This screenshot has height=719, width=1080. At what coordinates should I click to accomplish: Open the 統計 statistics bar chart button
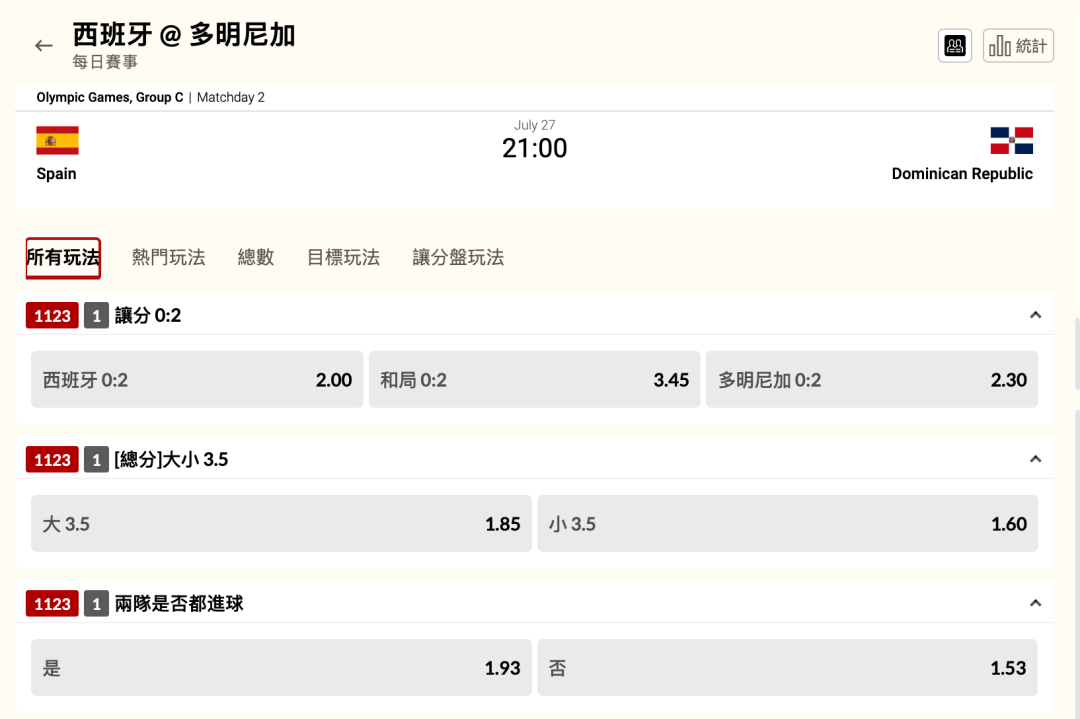(x=1018, y=46)
